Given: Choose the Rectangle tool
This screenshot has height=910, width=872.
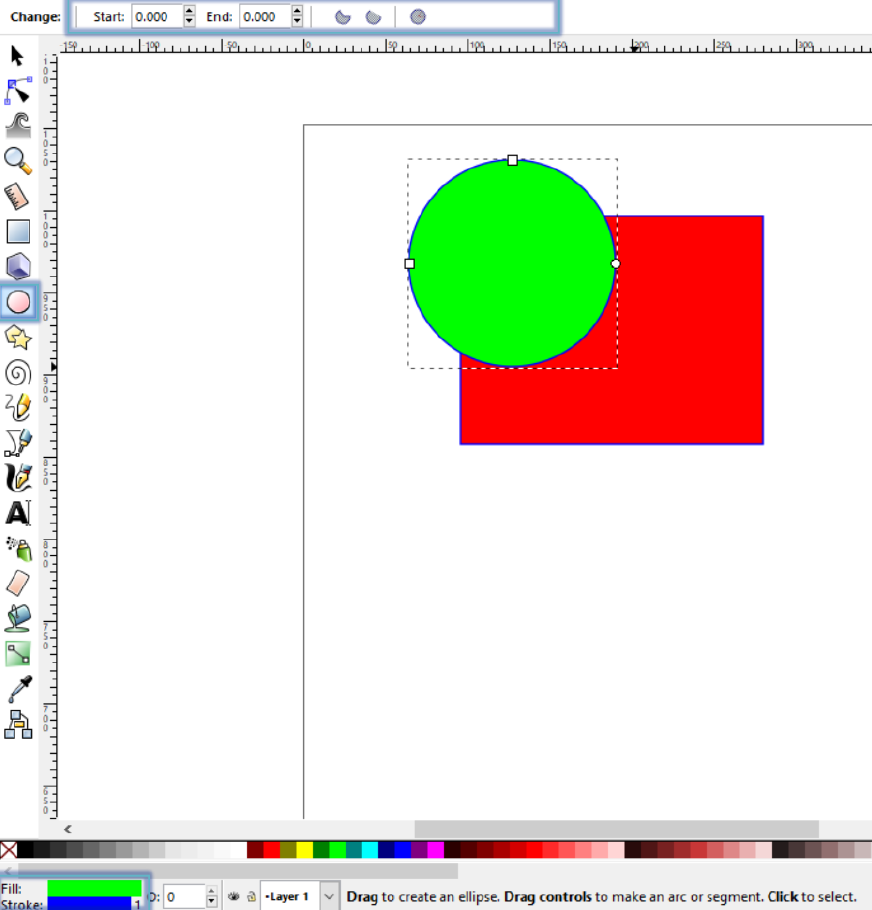Looking at the screenshot, I should 18,232.
